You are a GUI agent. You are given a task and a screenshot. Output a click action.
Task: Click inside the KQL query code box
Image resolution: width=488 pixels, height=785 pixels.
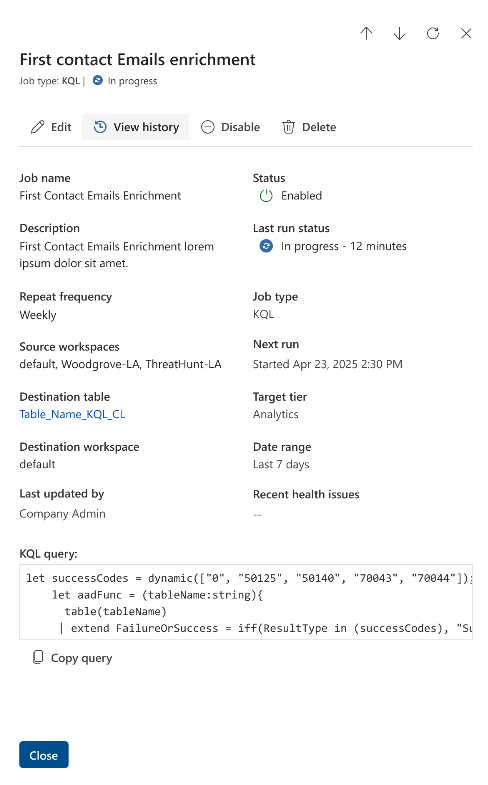[x=246, y=602]
